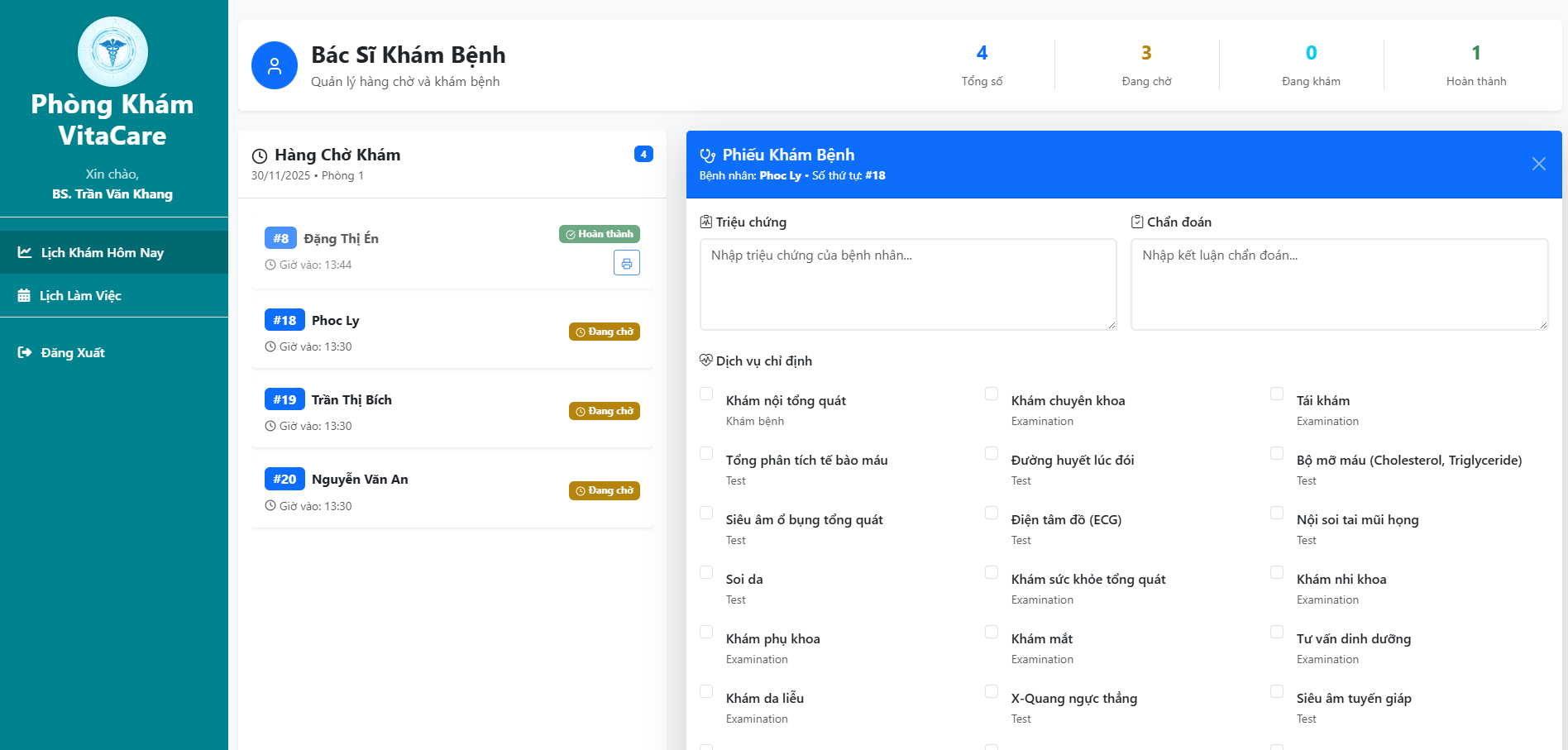Enable the Điện tâm đồ (ECG) checkbox
Image resolution: width=1568 pixels, height=750 pixels.
coord(992,513)
